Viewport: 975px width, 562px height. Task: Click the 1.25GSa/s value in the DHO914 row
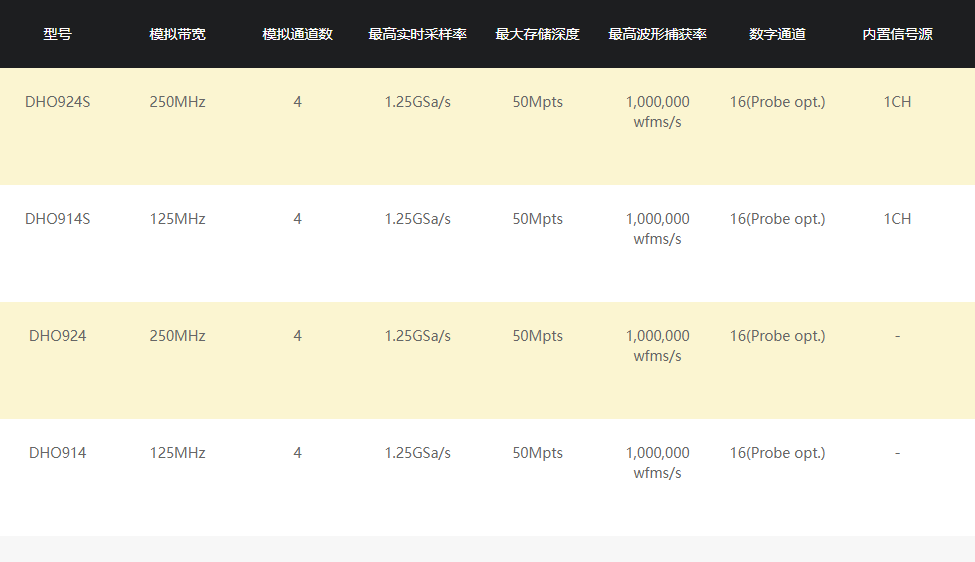[x=417, y=453]
